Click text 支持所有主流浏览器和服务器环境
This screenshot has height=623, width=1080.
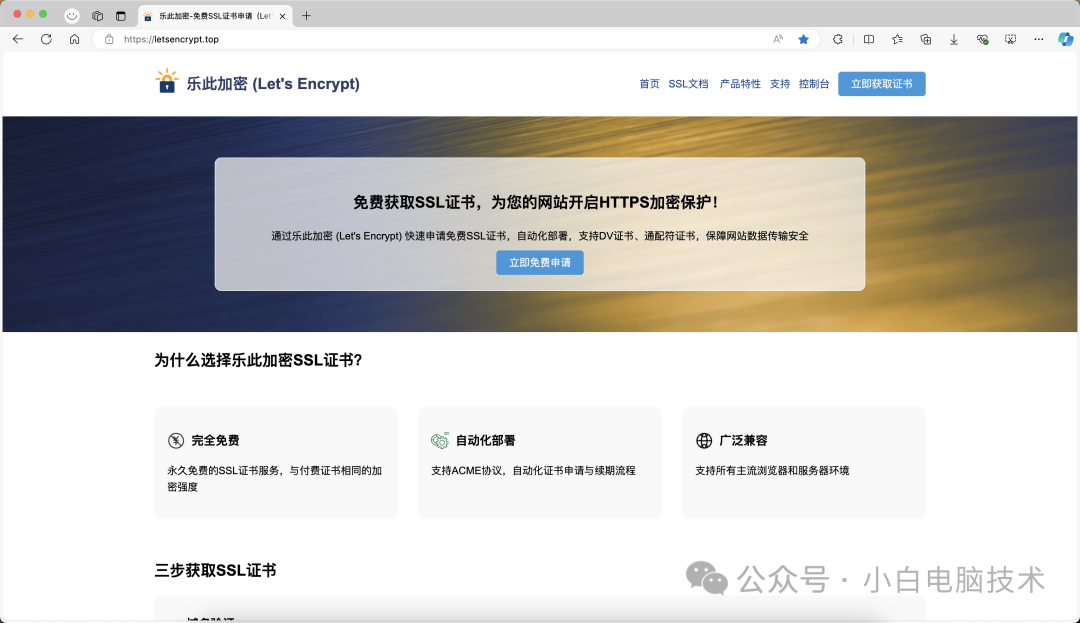pyautogui.click(x=772, y=471)
